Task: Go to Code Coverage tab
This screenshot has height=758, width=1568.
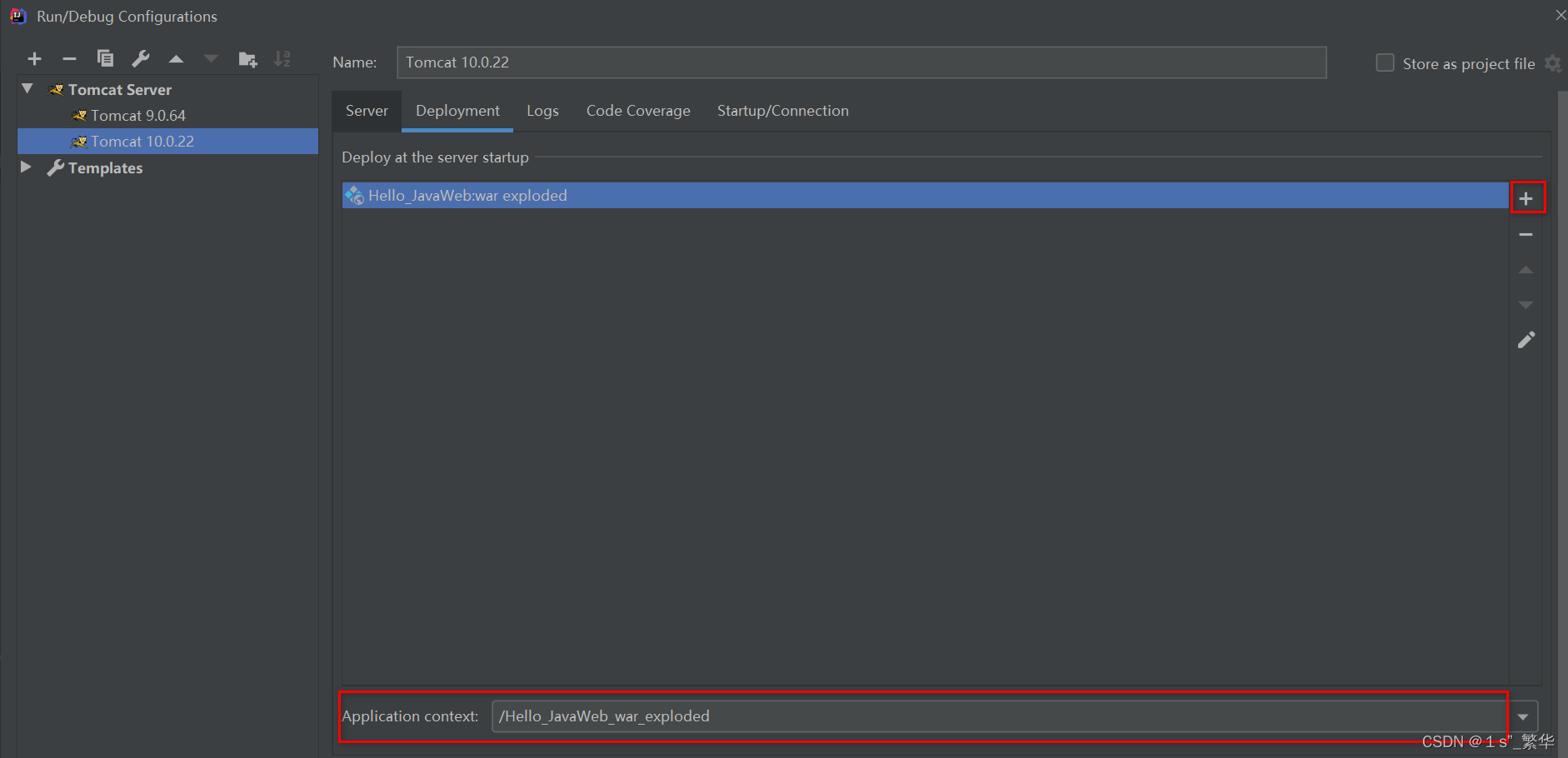Action: tap(638, 111)
